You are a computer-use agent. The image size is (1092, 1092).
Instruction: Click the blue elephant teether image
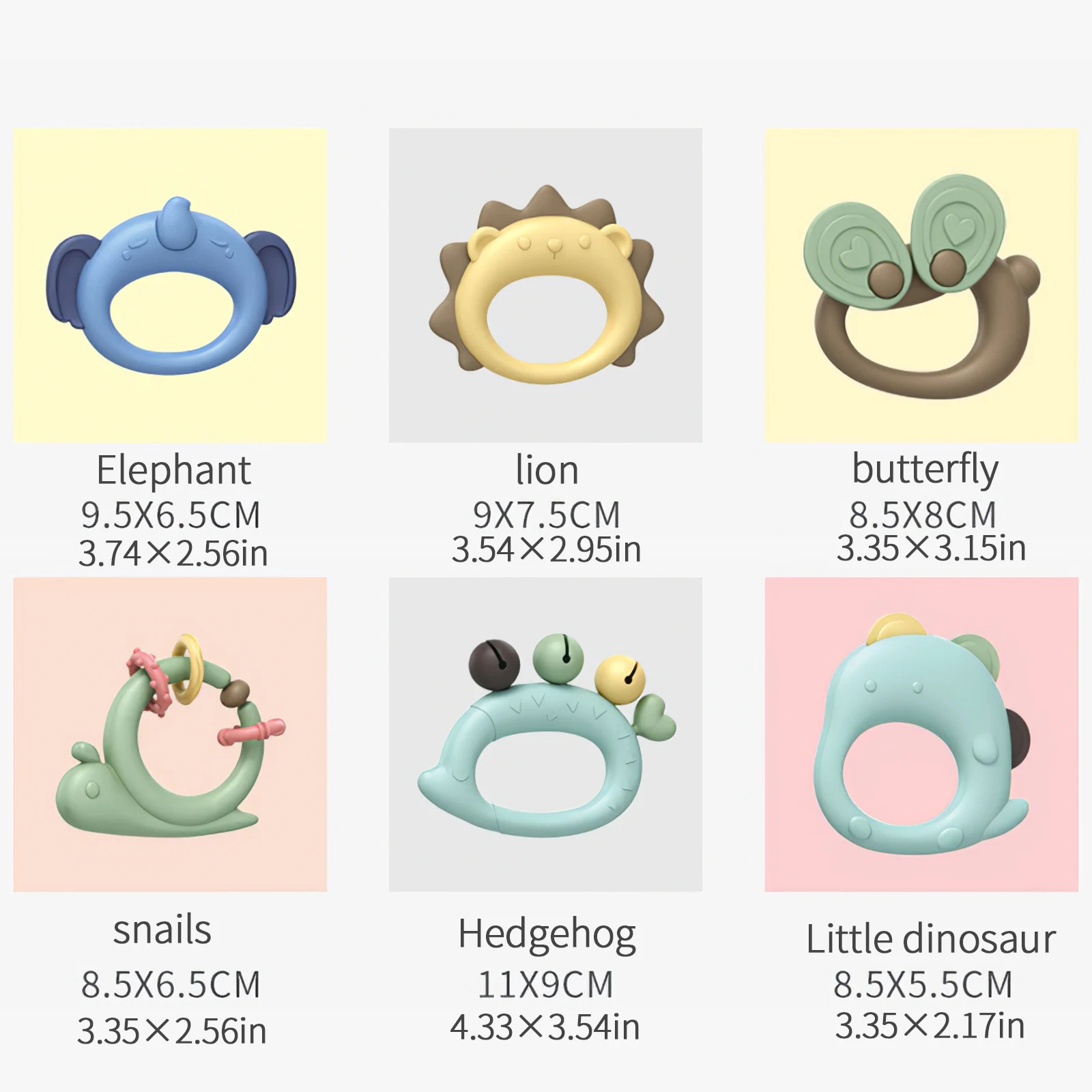click(171, 285)
